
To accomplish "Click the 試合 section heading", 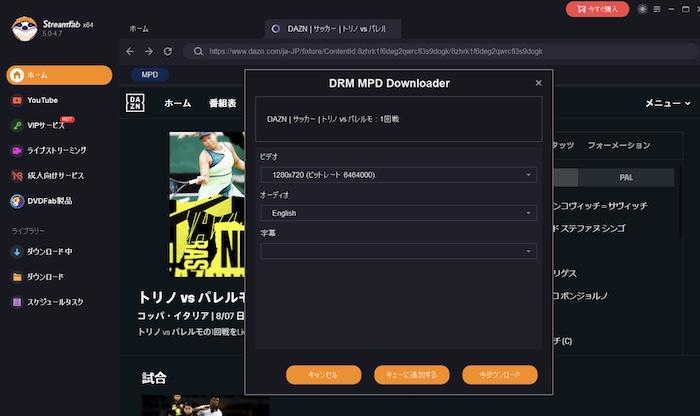I will click(x=154, y=378).
